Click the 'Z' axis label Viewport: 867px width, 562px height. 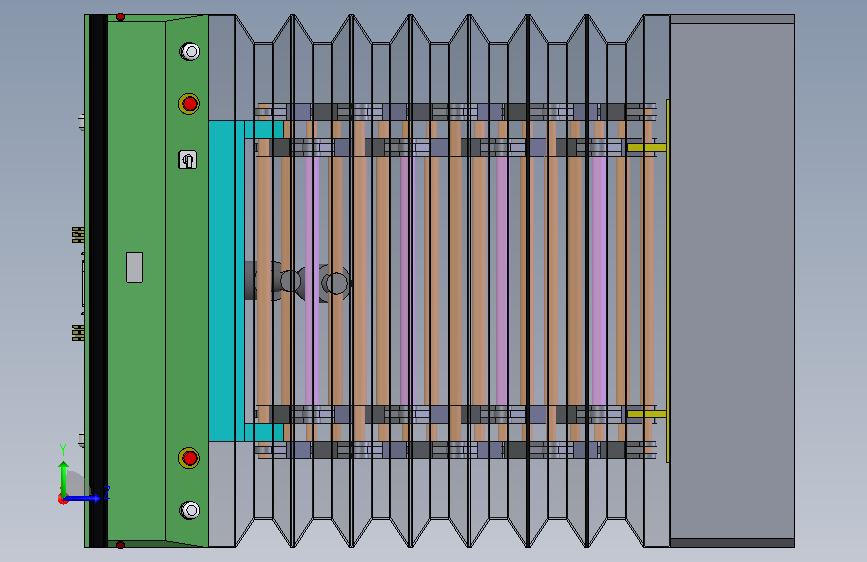pyautogui.click(x=107, y=492)
